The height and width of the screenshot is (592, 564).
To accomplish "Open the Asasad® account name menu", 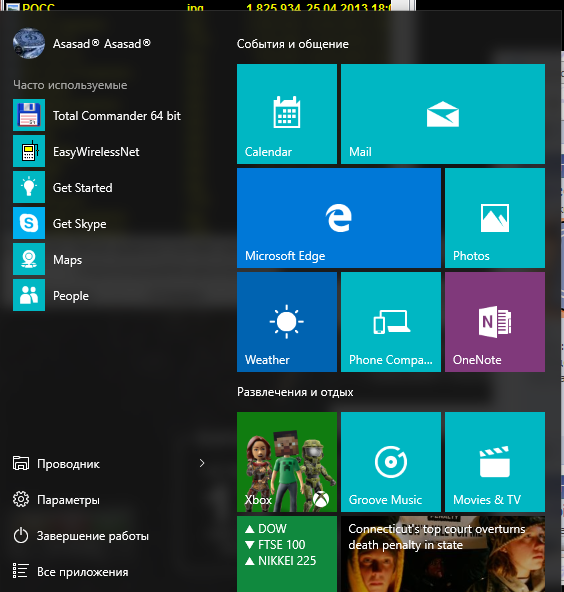I will point(102,44).
